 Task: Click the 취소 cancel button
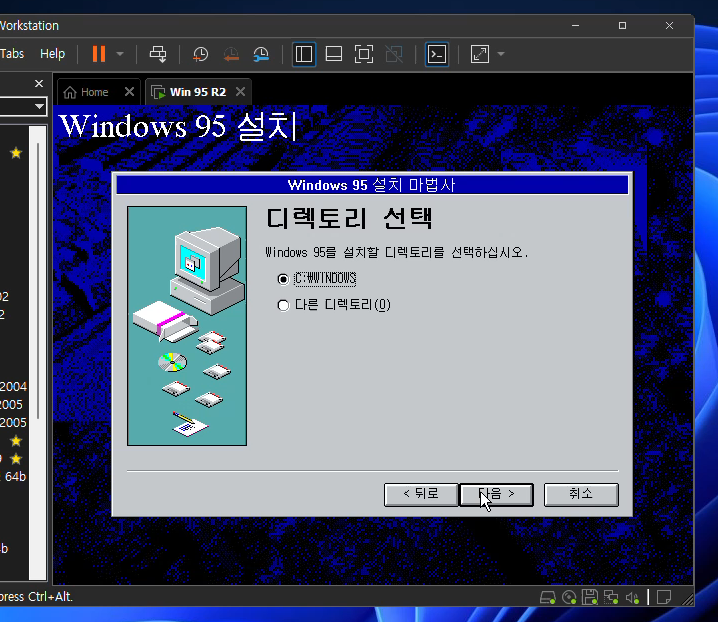point(581,494)
